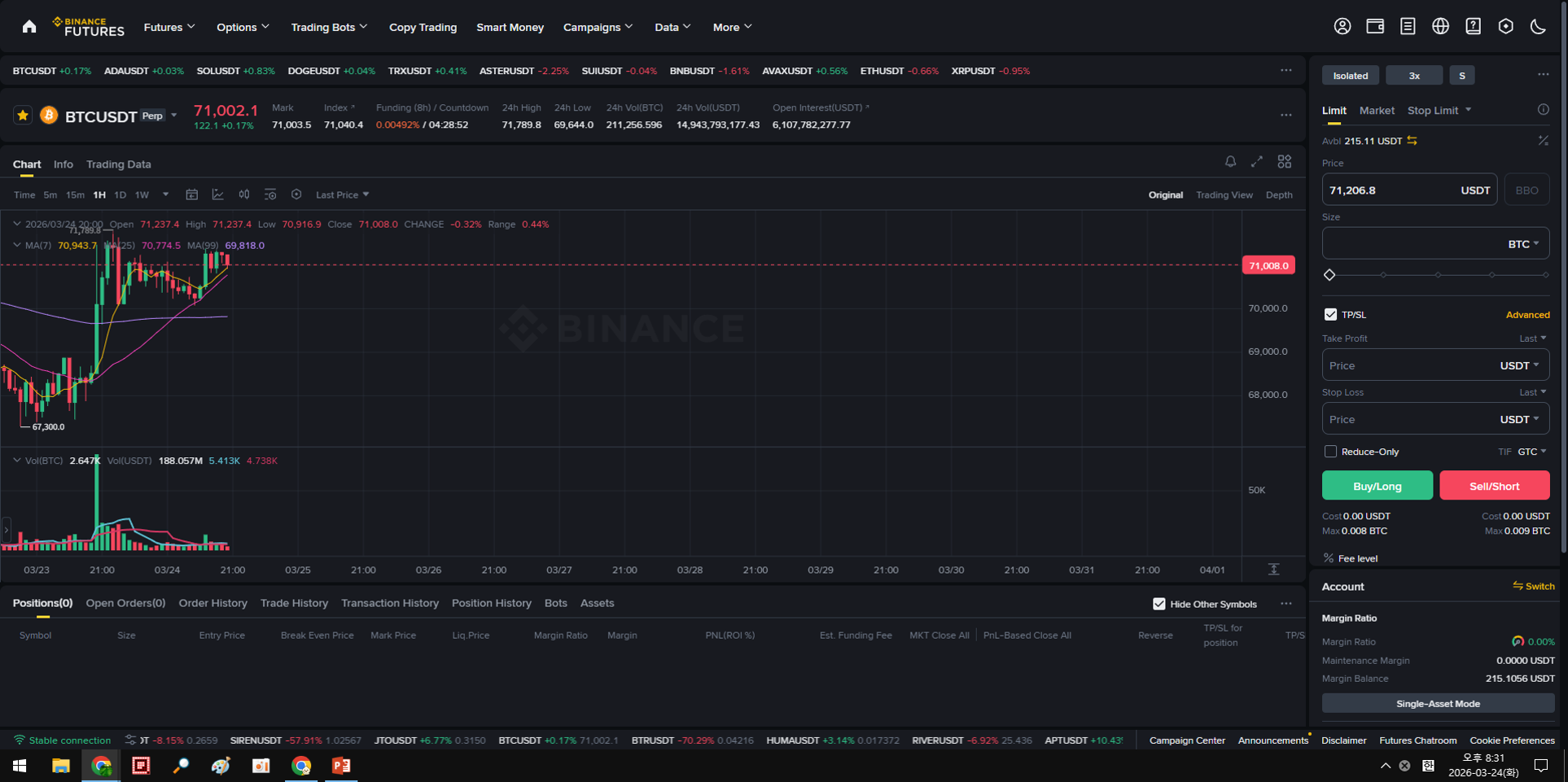Click the Sell/Short button
Image resolution: width=1568 pixels, height=782 pixels.
tap(1494, 486)
